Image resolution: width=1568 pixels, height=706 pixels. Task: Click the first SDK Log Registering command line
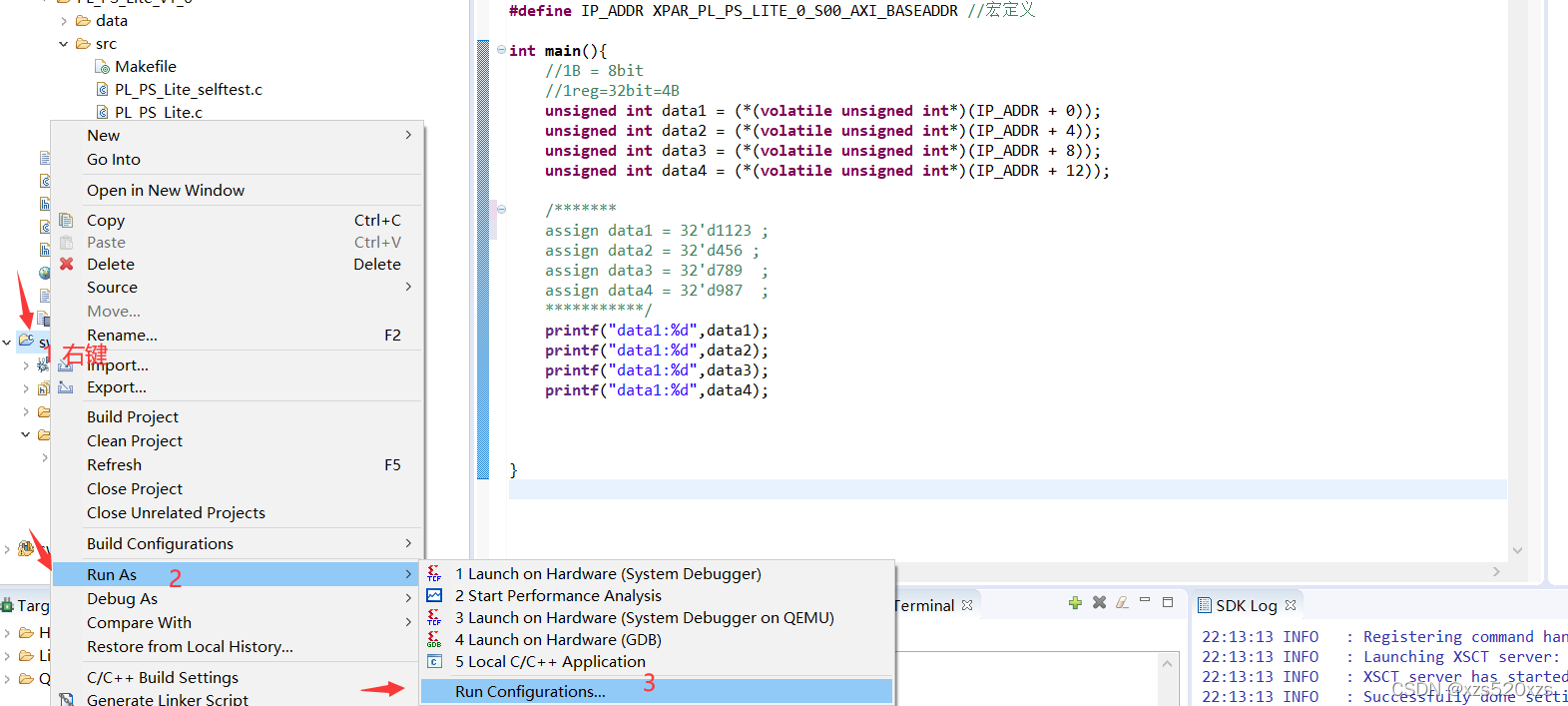pos(1384,637)
